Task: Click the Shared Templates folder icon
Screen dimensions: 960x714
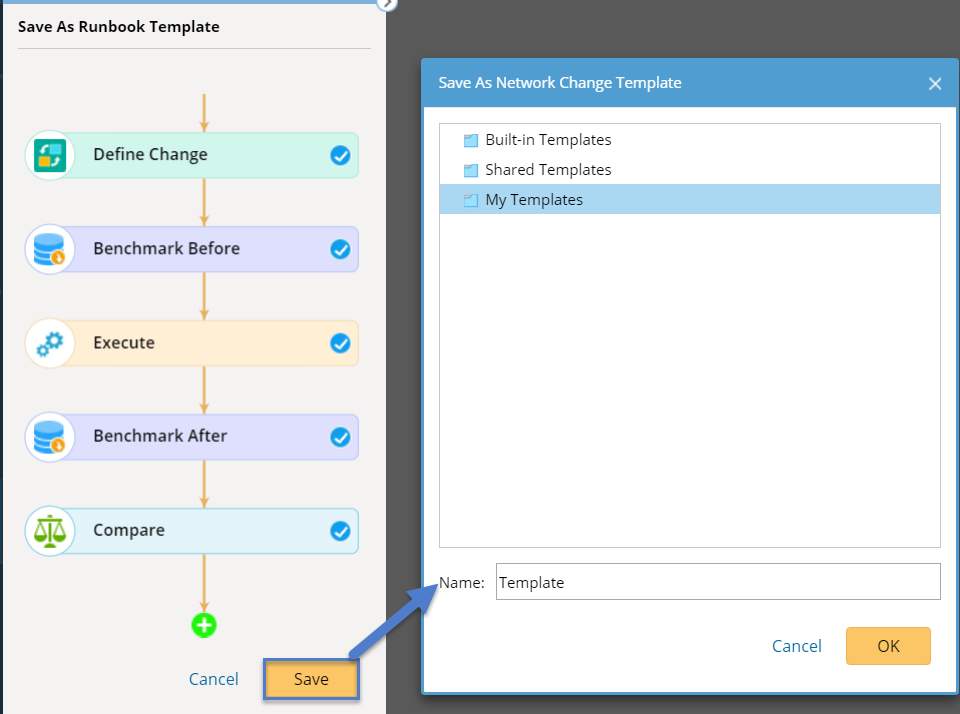Action: [x=470, y=170]
